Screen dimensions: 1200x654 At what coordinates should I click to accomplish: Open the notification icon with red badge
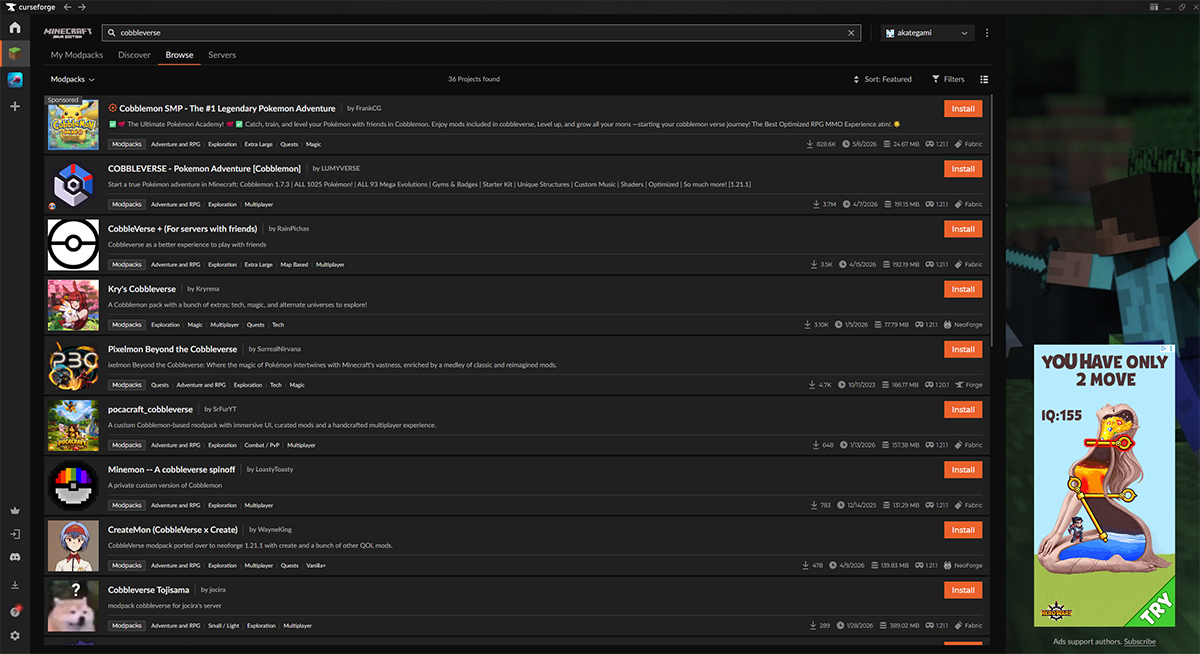coord(15,611)
